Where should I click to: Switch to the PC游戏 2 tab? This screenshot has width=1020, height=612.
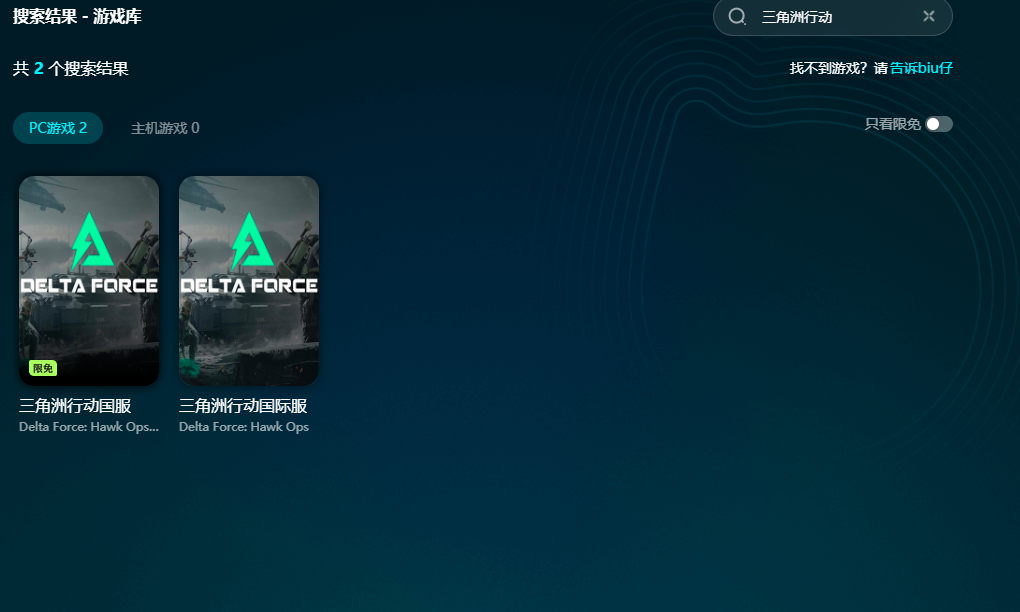[x=58, y=128]
